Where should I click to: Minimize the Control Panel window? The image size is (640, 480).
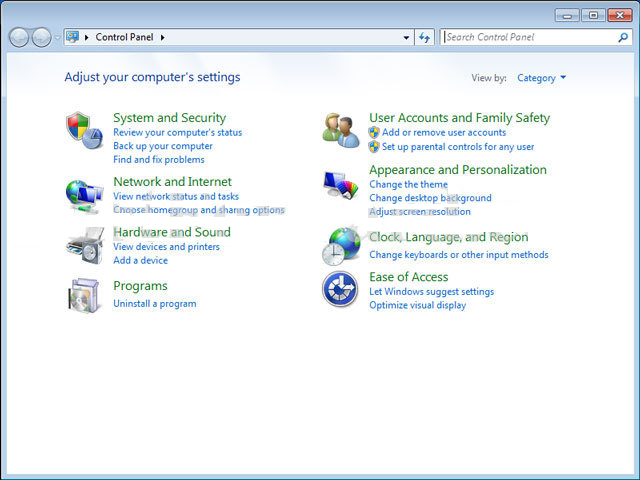567,16
